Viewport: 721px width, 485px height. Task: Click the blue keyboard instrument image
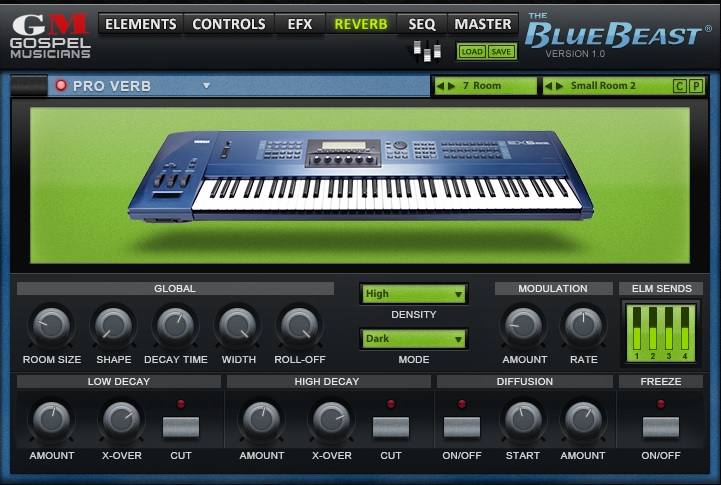pyautogui.click(x=360, y=177)
